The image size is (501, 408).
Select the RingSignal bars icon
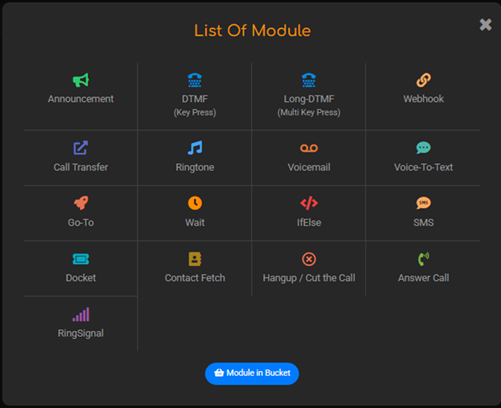click(x=81, y=314)
